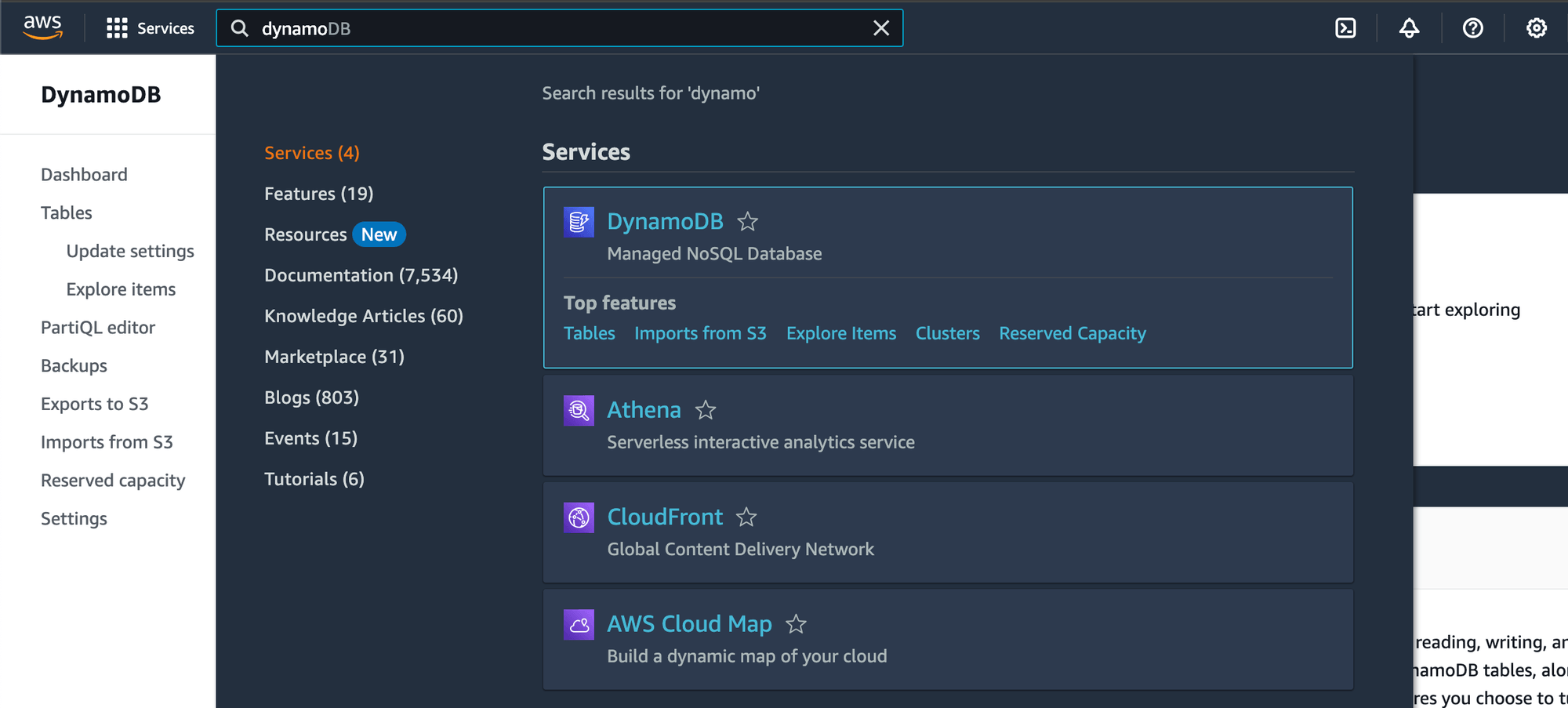Favorite Athena with the star

[706, 410]
